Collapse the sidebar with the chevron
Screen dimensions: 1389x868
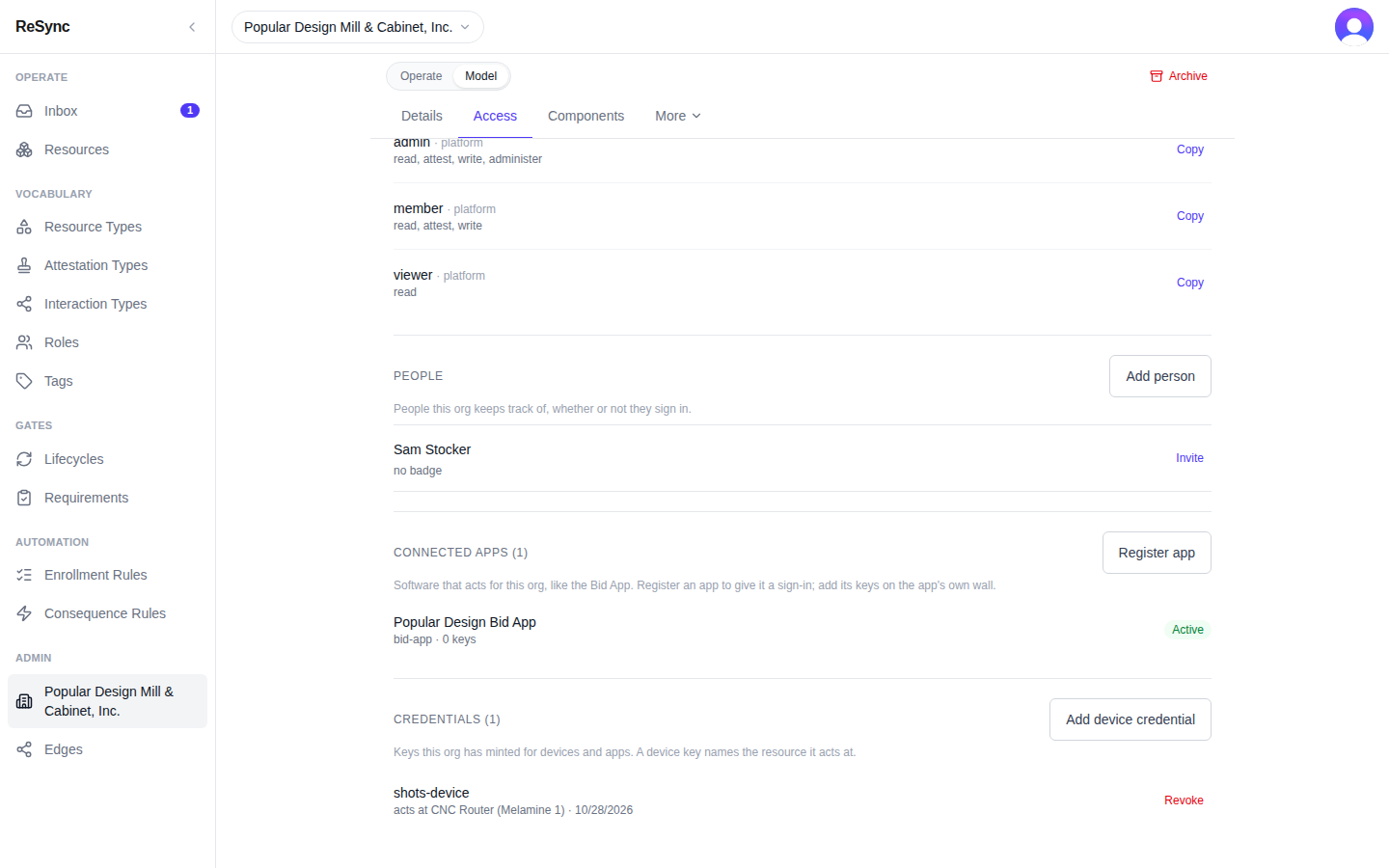192,27
